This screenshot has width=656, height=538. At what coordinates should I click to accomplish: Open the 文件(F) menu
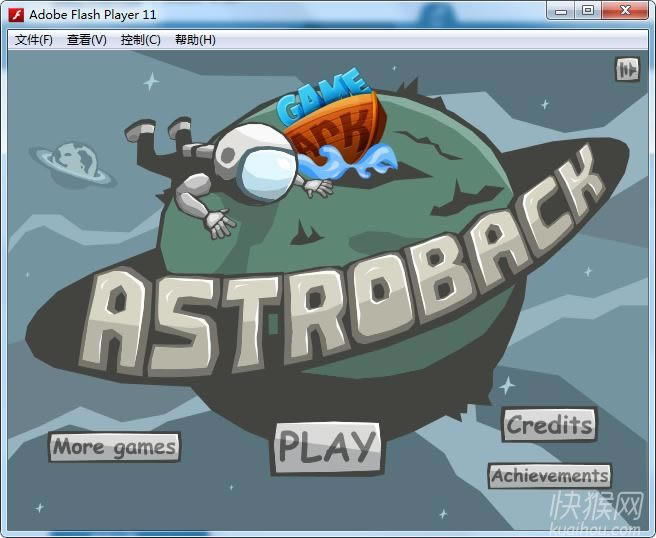click(34, 40)
